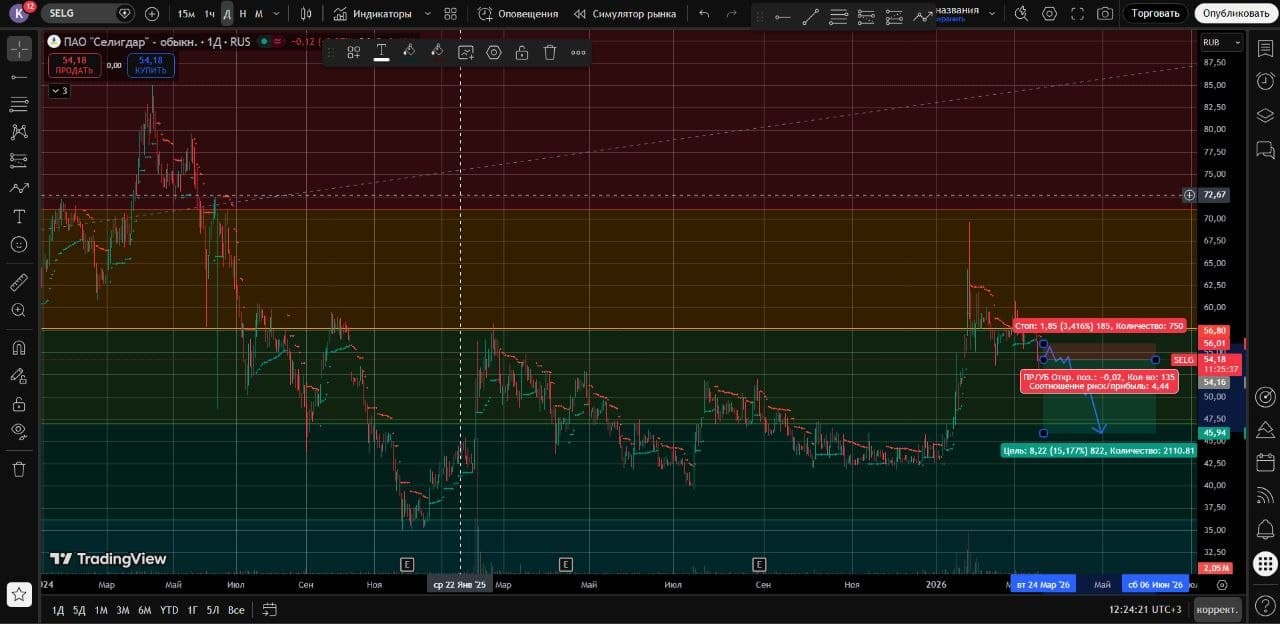The width and height of the screenshot is (1280, 624).
Task: Open the Indicators (Индикаторы) panel
Action: (x=373, y=14)
